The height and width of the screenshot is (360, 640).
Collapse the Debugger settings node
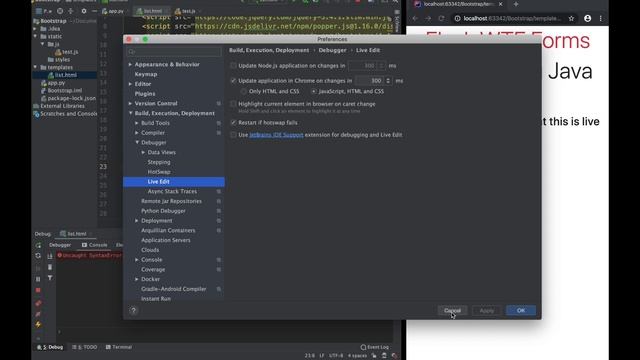[x=137, y=142]
